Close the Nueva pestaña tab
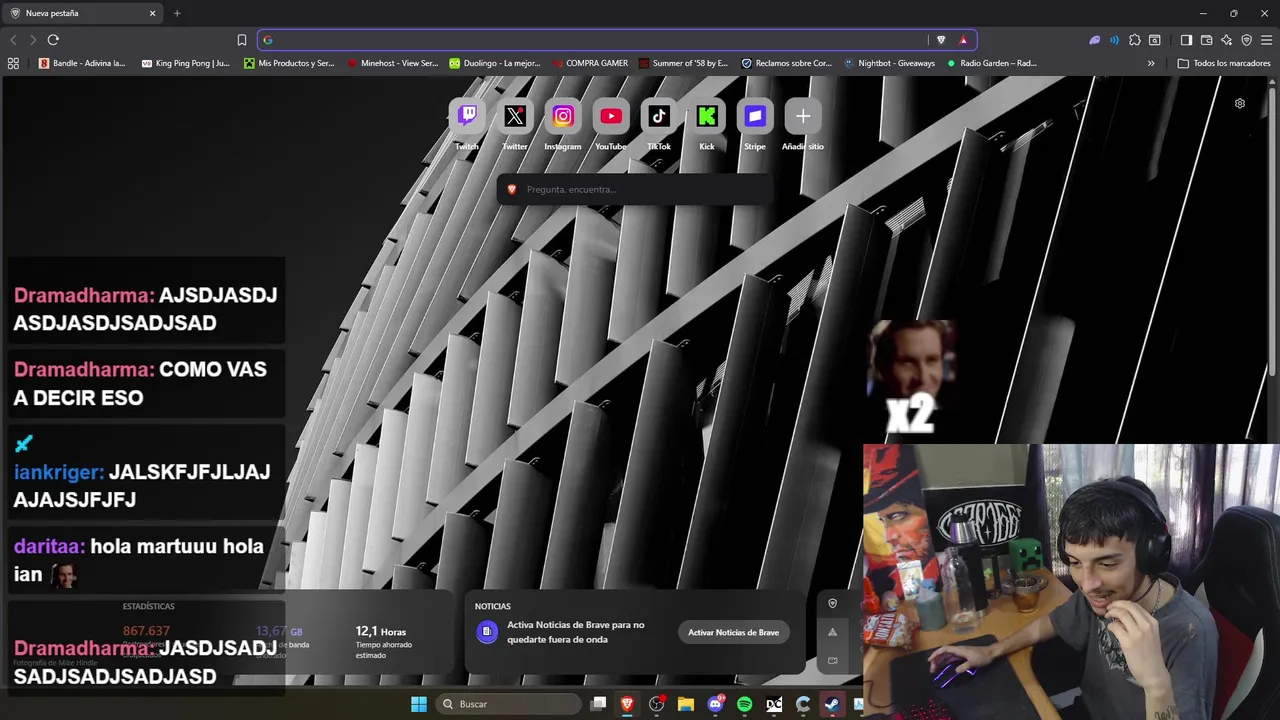 click(153, 13)
